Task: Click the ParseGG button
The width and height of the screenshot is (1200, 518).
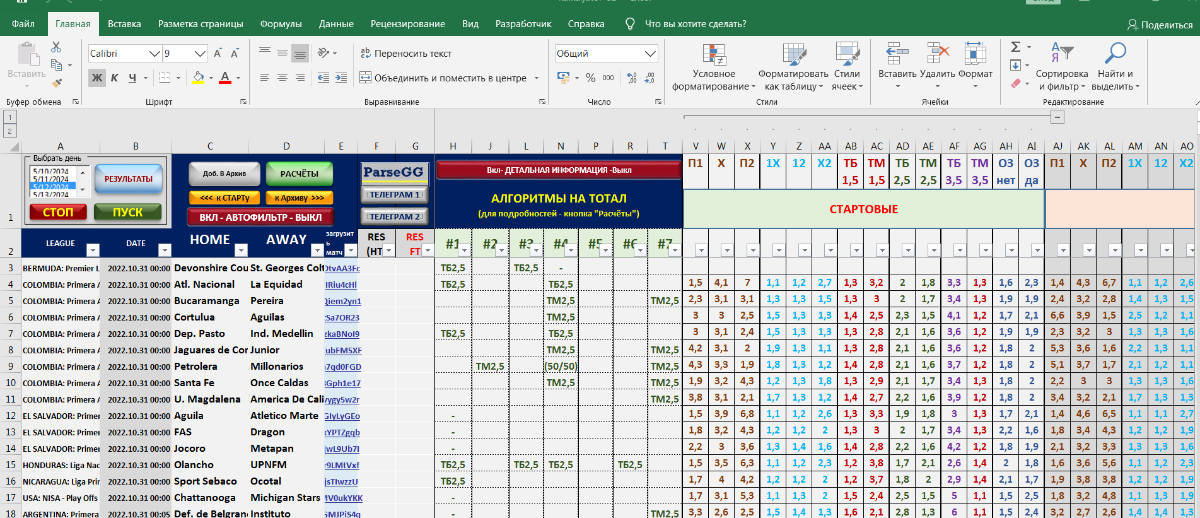Action: (393, 172)
